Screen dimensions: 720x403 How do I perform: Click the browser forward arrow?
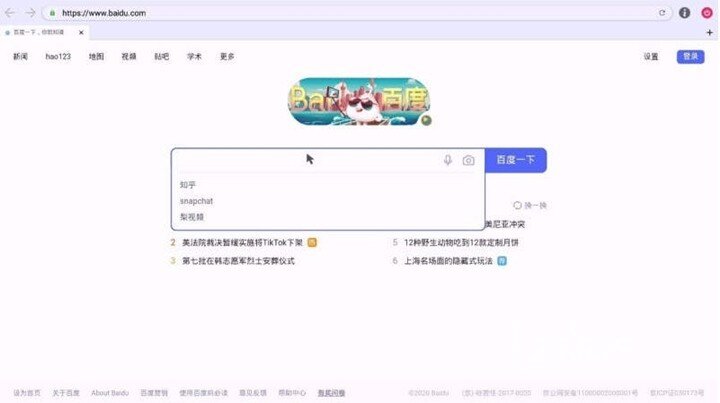(x=30, y=13)
